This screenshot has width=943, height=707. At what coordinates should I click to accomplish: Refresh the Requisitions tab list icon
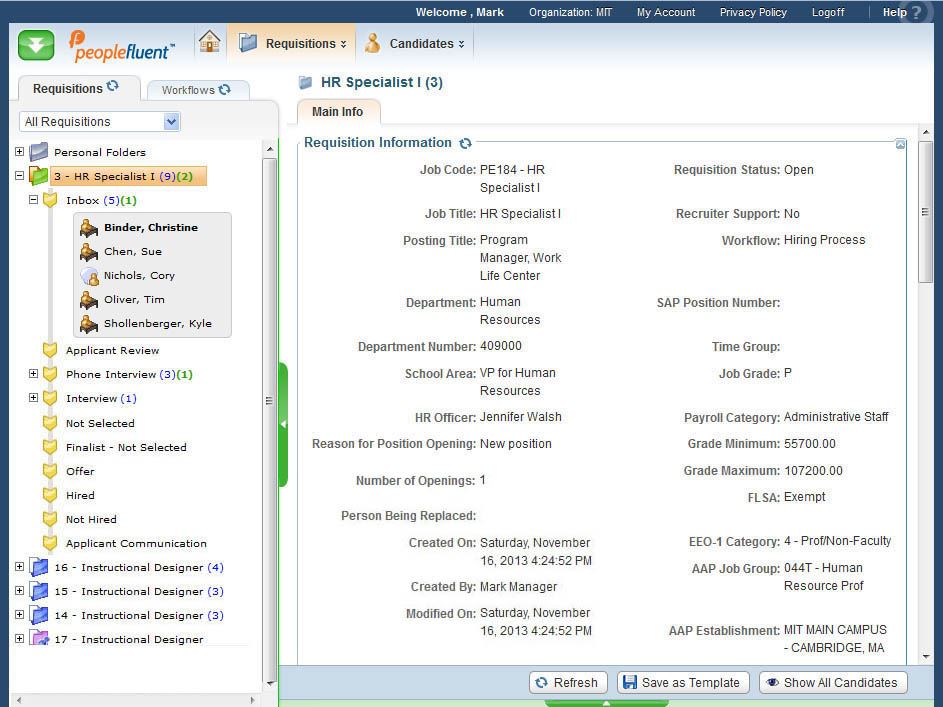[113, 87]
